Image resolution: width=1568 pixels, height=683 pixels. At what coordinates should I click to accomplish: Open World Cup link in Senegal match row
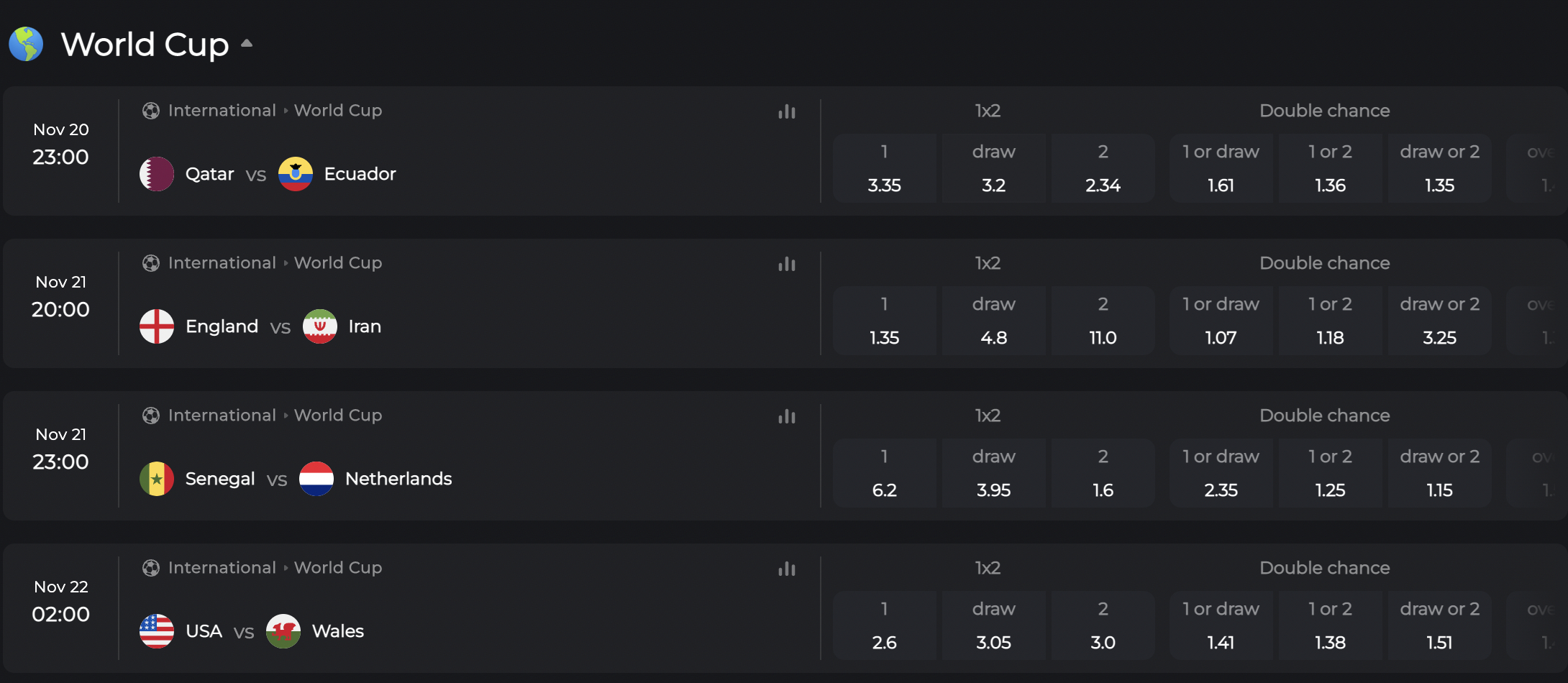[338, 416]
